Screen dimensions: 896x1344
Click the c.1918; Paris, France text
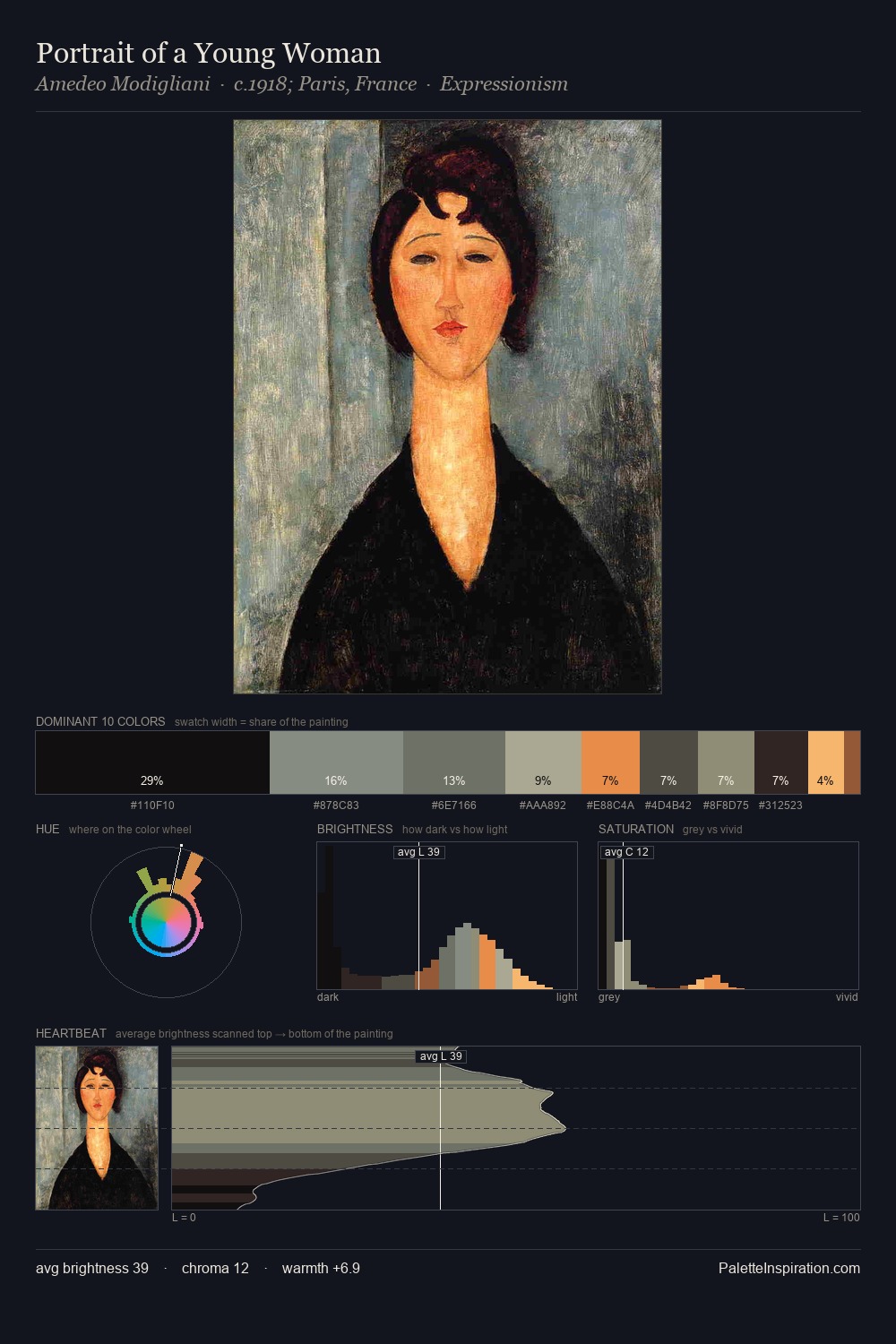(x=325, y=84)
